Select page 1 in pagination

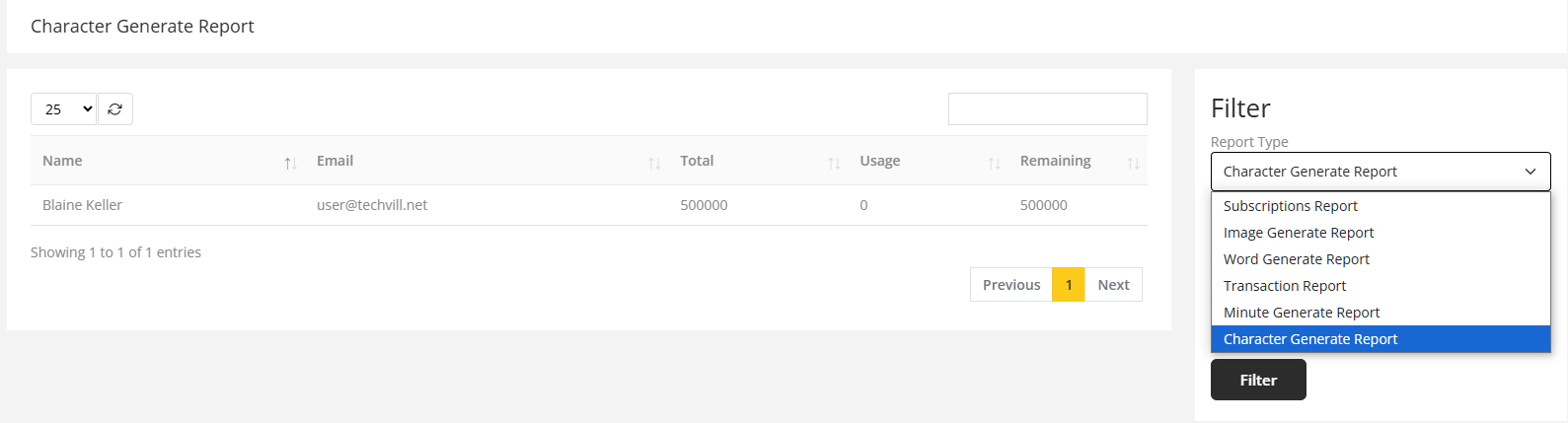coord(1068,285)
